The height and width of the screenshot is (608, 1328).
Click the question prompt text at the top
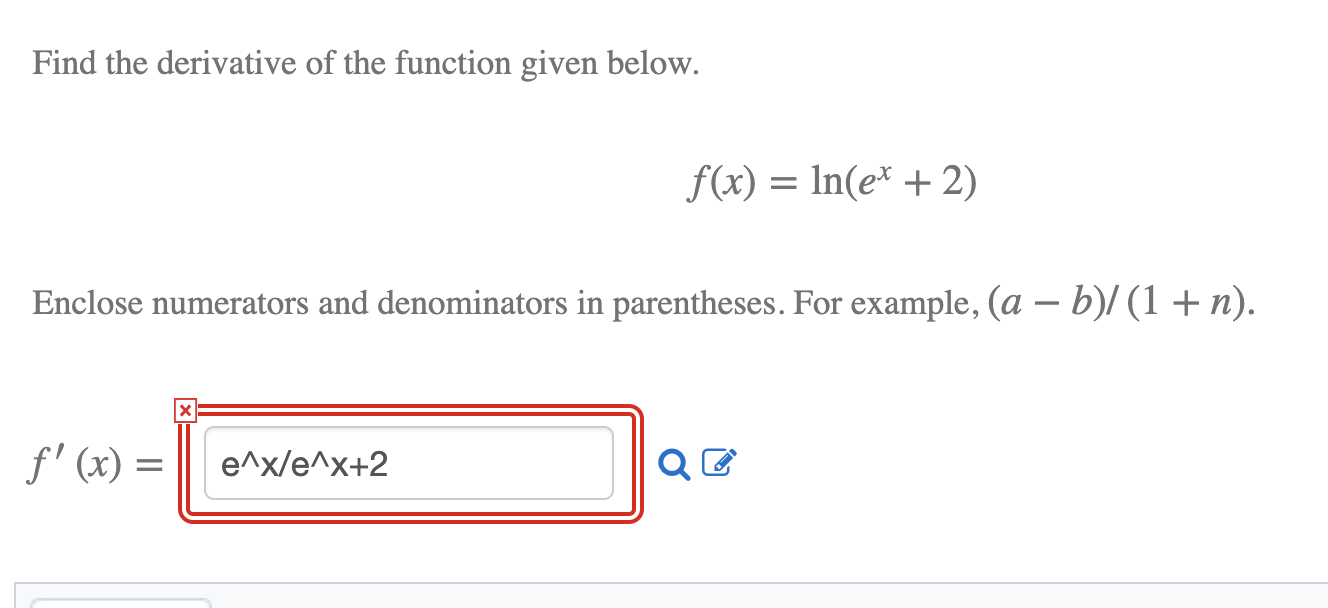365,63
